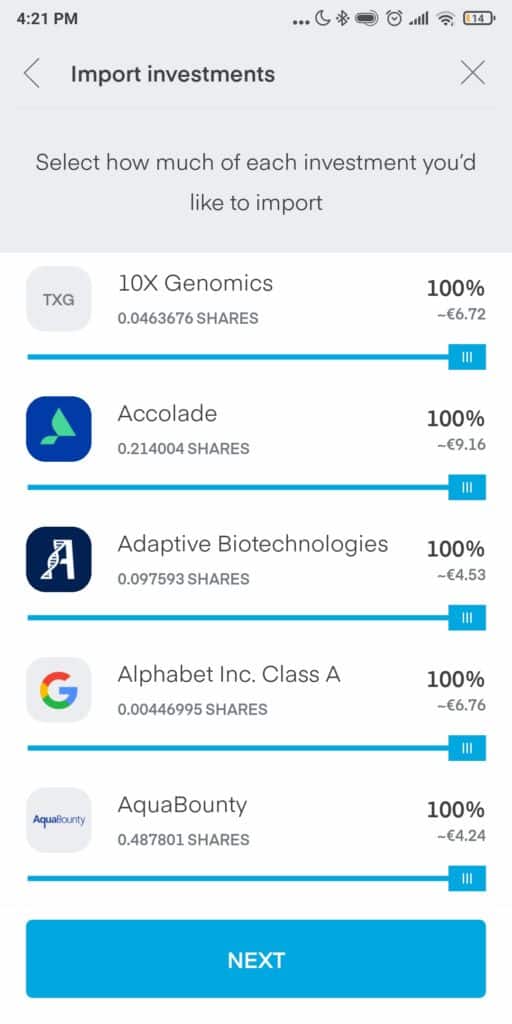Click the NEXT button
Image resolution: width=512 pixels, height=1024 pixels.
click(x=256, y=959)
